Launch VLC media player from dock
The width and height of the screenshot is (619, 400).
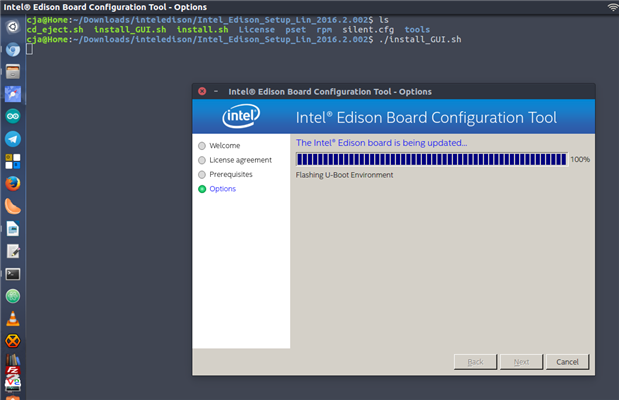point(13,319)
